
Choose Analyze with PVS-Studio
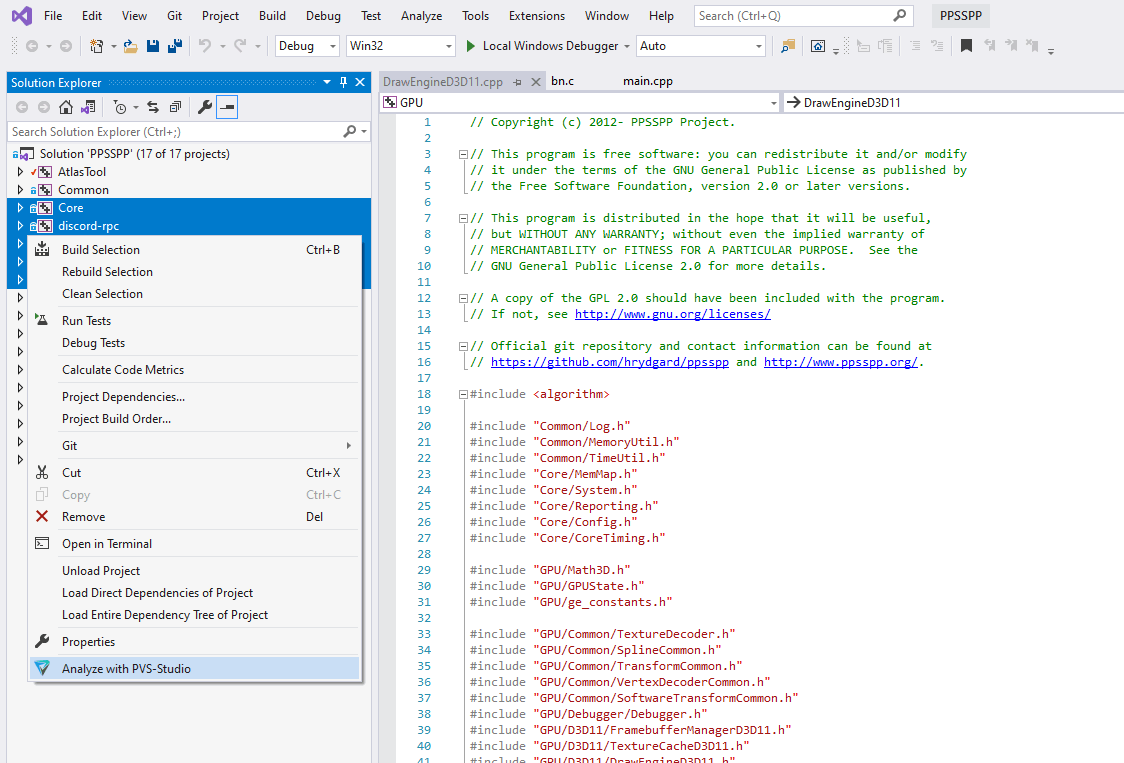click(x=194, y=668)
